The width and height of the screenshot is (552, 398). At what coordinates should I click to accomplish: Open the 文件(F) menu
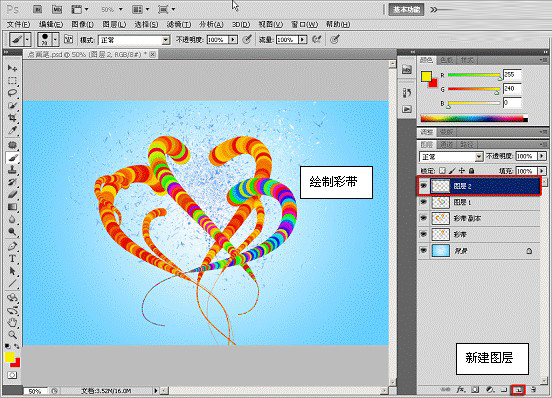pyautogui.click(x=19, y=24)
